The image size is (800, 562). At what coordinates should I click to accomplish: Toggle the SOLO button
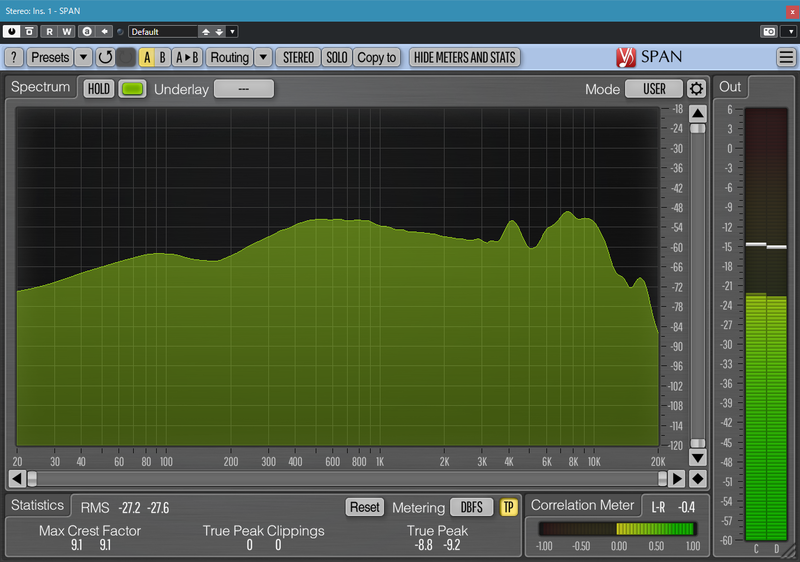(337, 58)
